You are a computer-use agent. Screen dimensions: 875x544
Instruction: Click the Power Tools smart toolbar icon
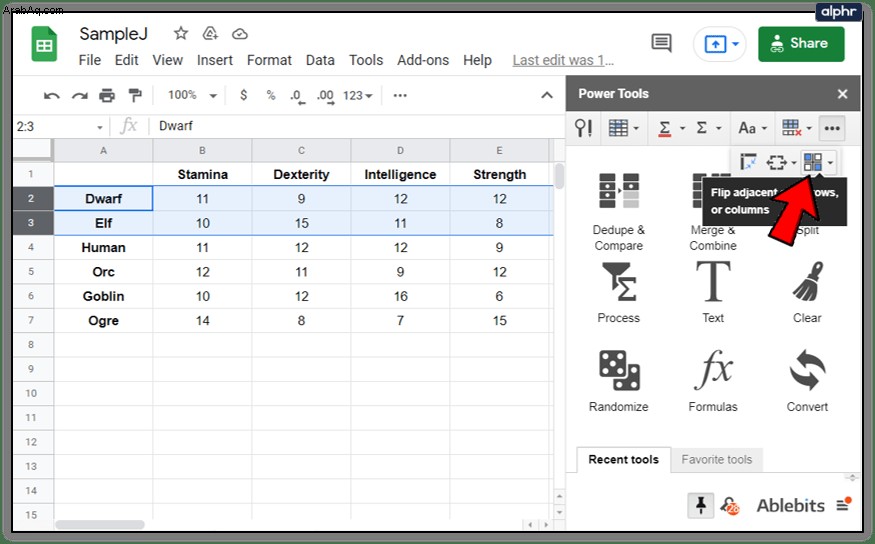tap(583, 128)
